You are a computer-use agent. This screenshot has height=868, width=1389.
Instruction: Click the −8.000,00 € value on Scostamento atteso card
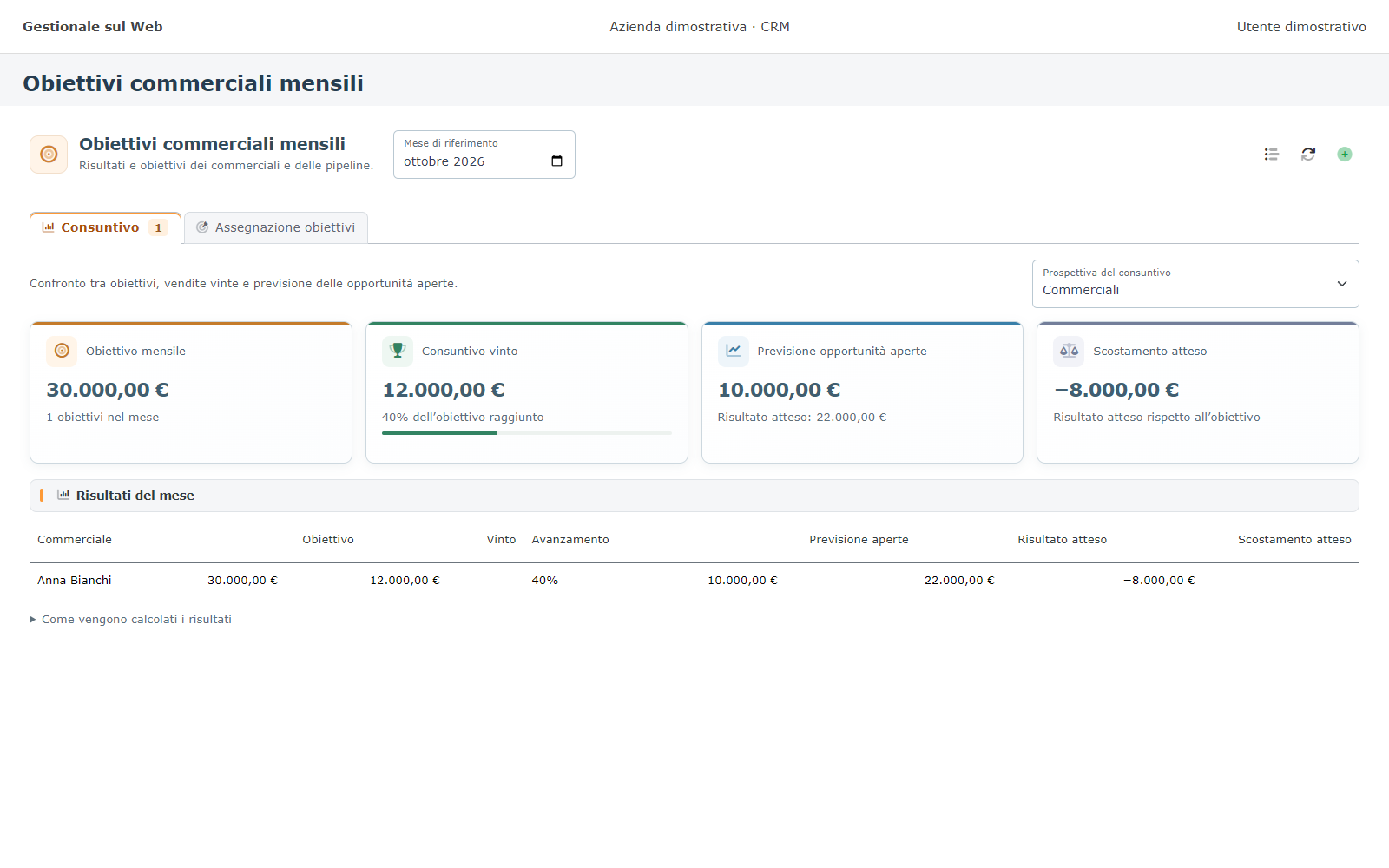point(1116,391)
